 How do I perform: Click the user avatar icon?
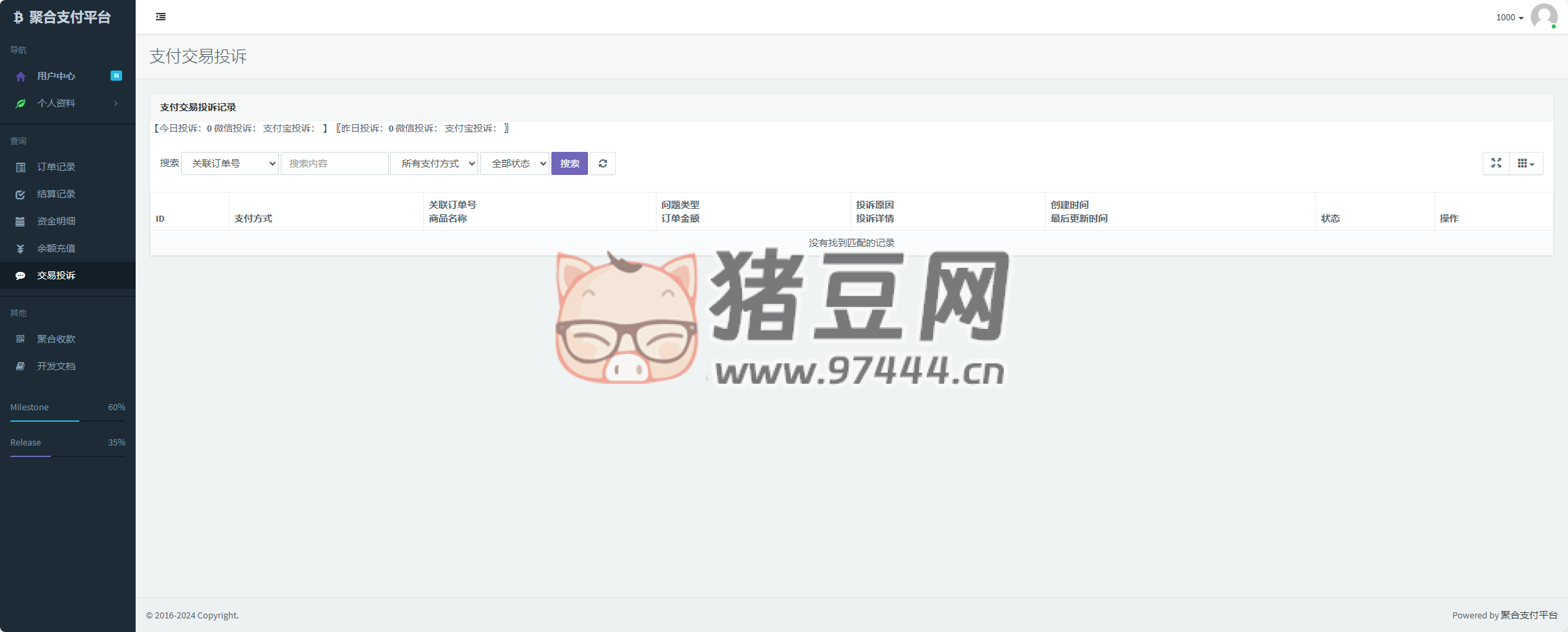(x=1544, y=17)
